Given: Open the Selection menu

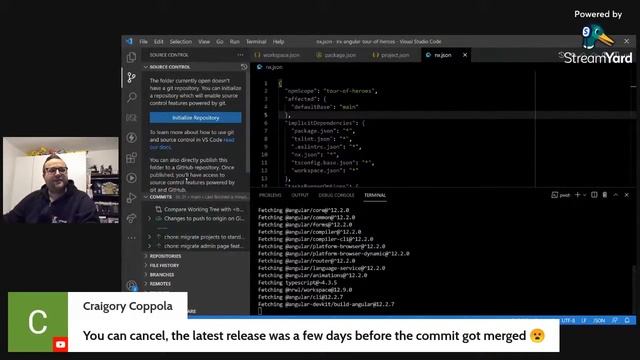Looking at the screenshot, I should [x=180, y=41].
